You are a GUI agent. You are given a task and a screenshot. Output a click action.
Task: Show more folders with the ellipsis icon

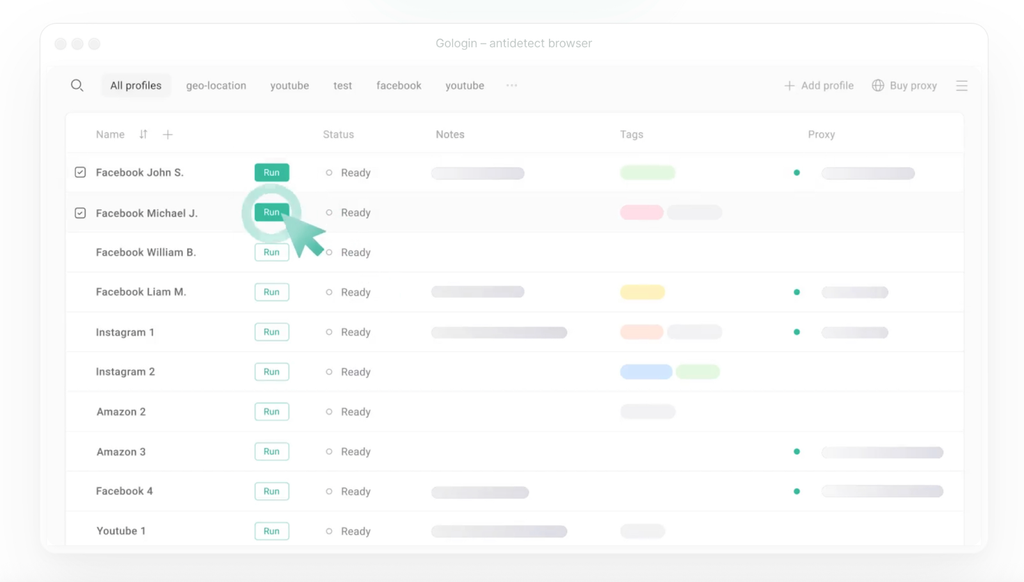(x=512, y=86)
